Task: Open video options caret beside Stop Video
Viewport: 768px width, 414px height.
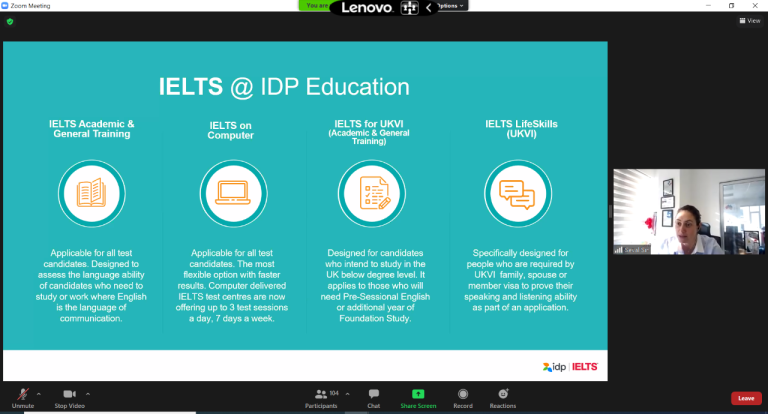Action: (x=88, y=394)
